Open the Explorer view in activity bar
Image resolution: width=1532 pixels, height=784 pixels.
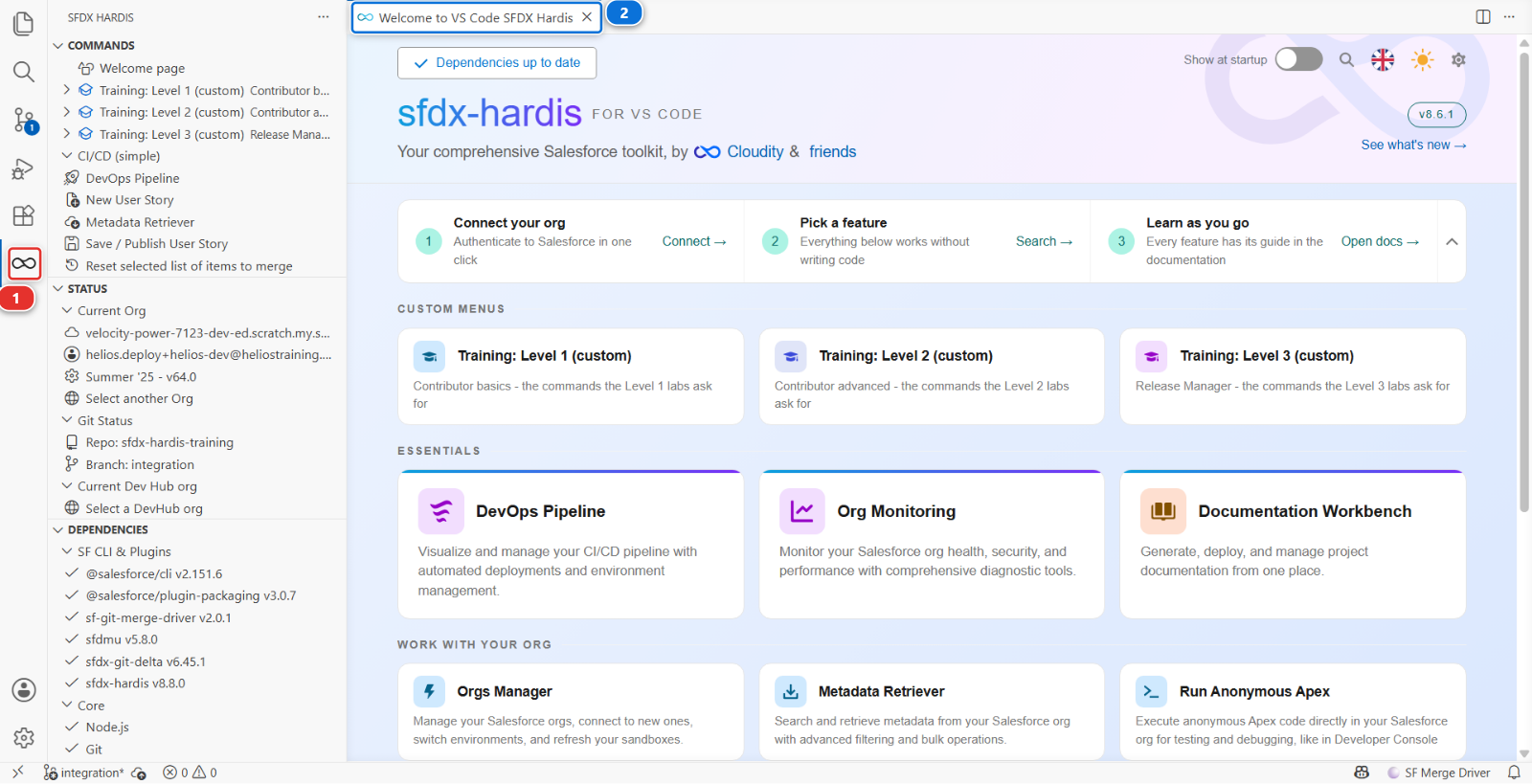24,23
